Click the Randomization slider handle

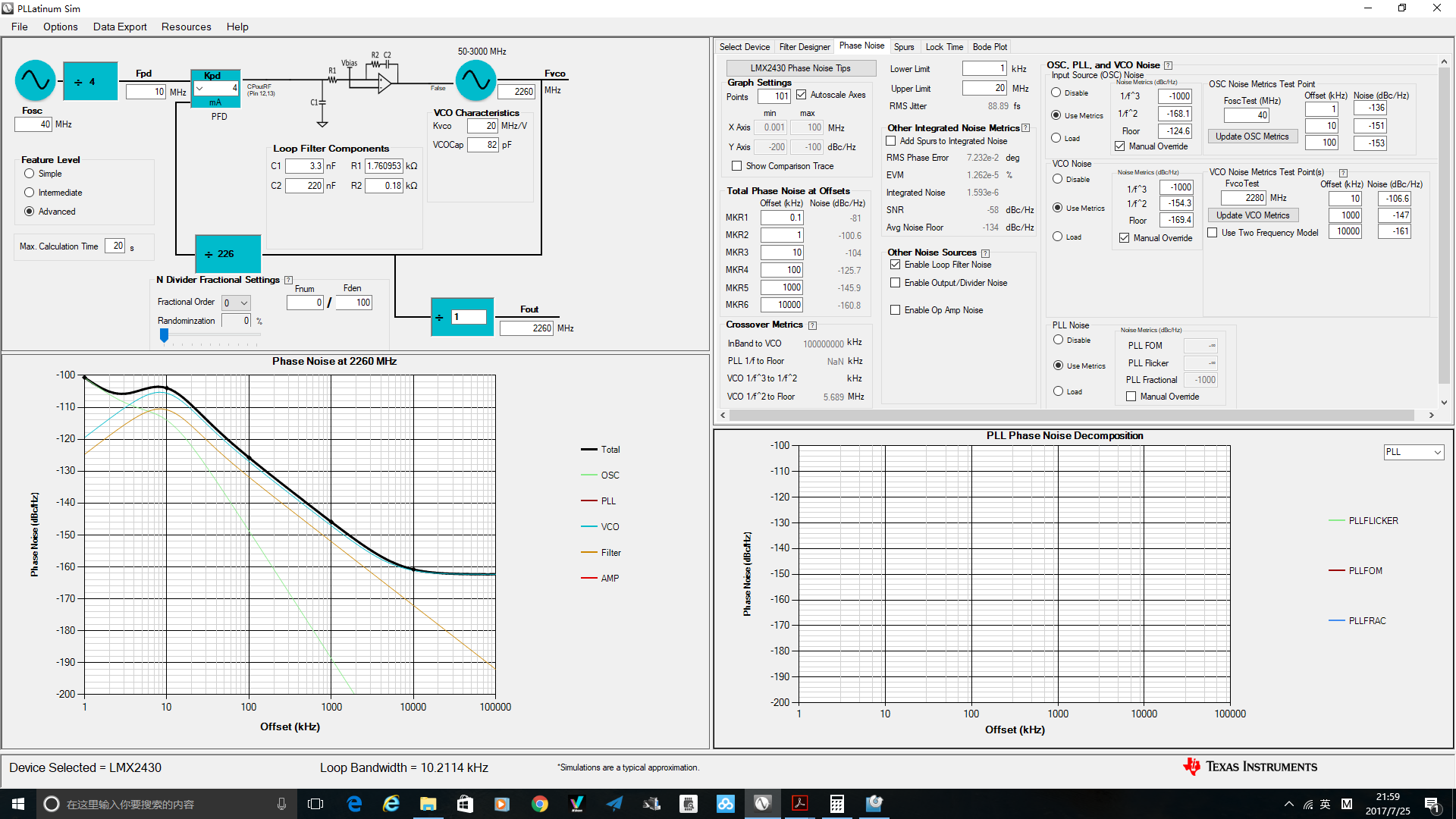click(x=164, y=334)
